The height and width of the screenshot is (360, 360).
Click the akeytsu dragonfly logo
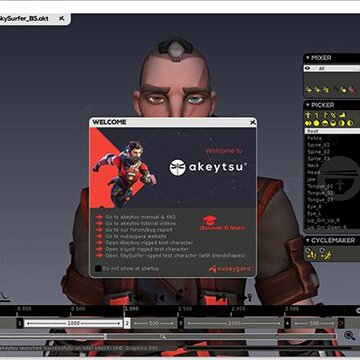tap(177, 167)
